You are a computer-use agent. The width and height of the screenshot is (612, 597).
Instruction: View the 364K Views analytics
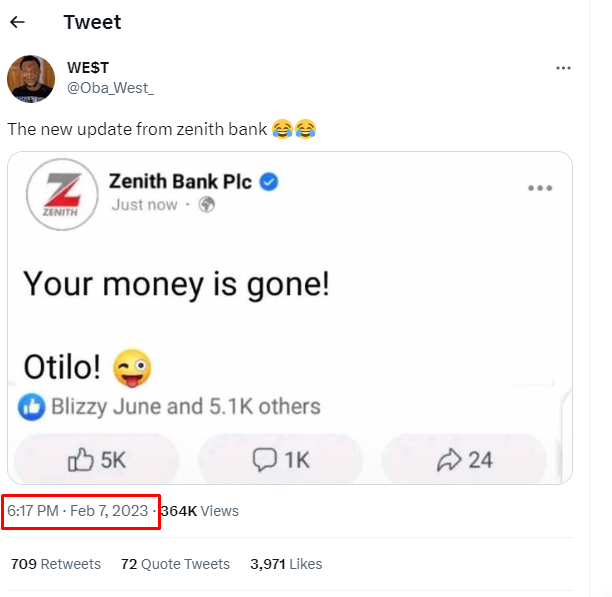point(199,511)
